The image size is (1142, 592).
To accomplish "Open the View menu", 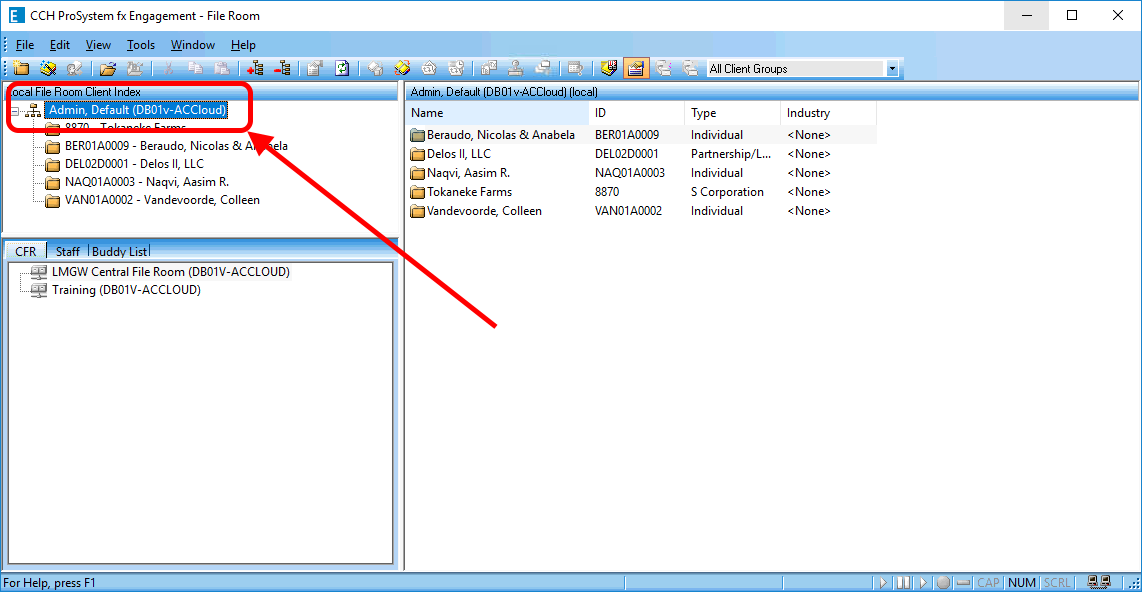I will click(x=98, y=45).
